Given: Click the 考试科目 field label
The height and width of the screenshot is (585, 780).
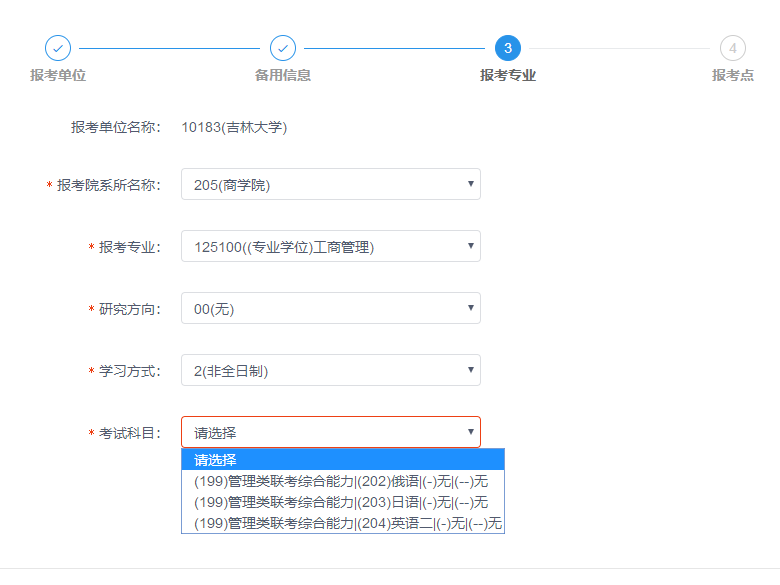Looking at the screenshot, I should click(129, 433).
